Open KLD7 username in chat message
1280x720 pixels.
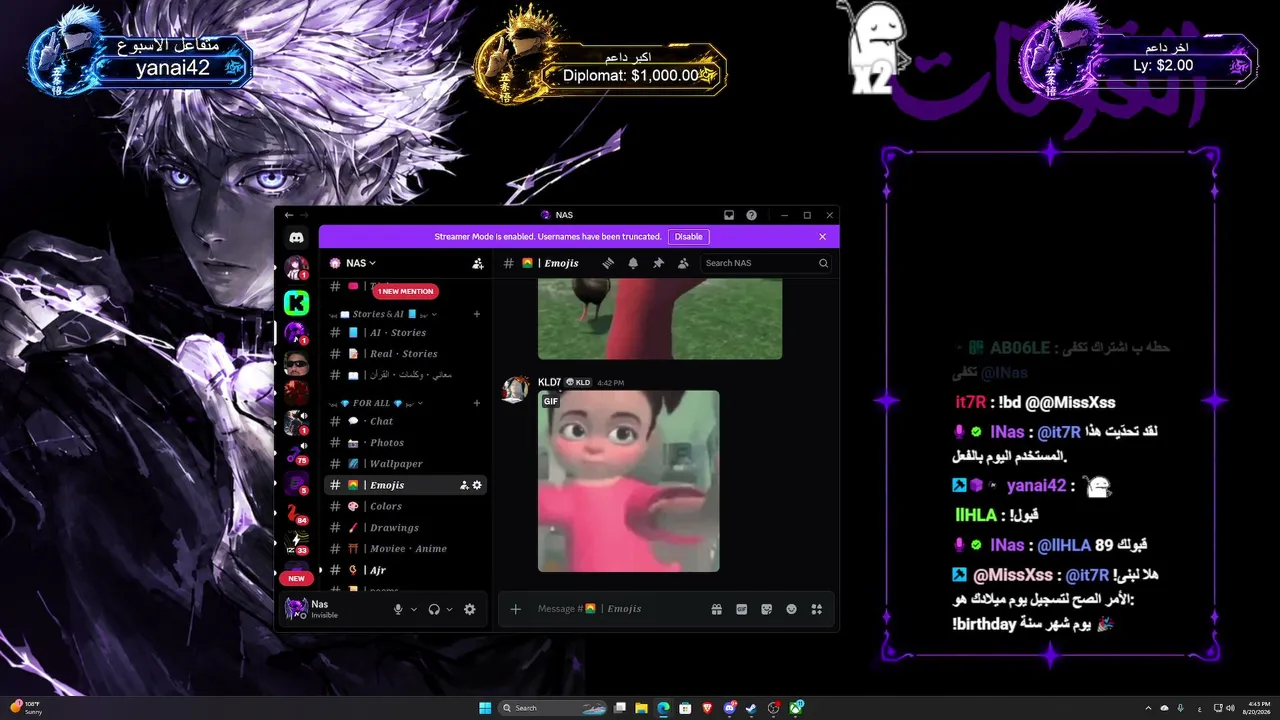pos(549,382)
